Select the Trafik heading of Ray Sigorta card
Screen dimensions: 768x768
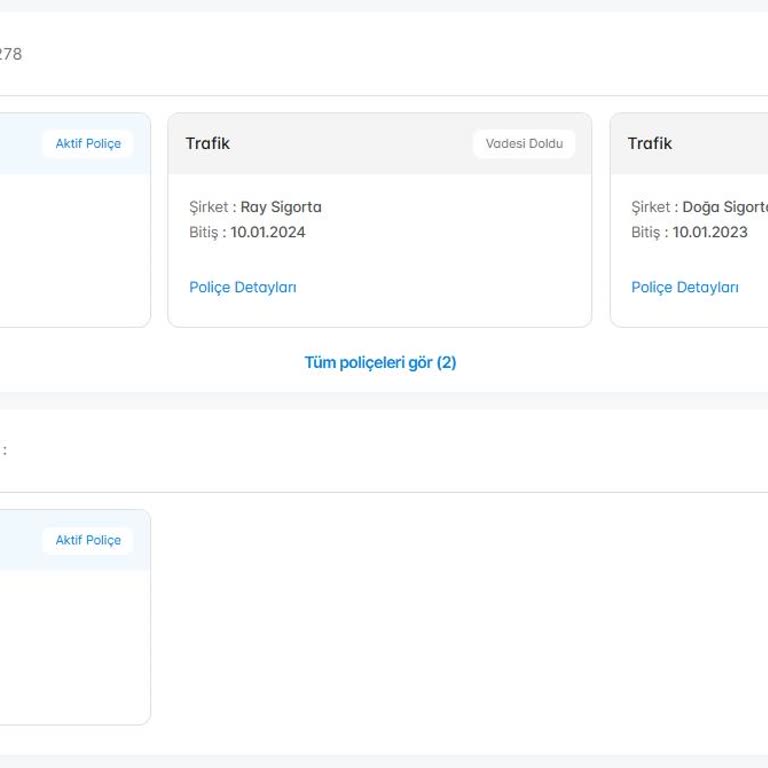point(208,143)
